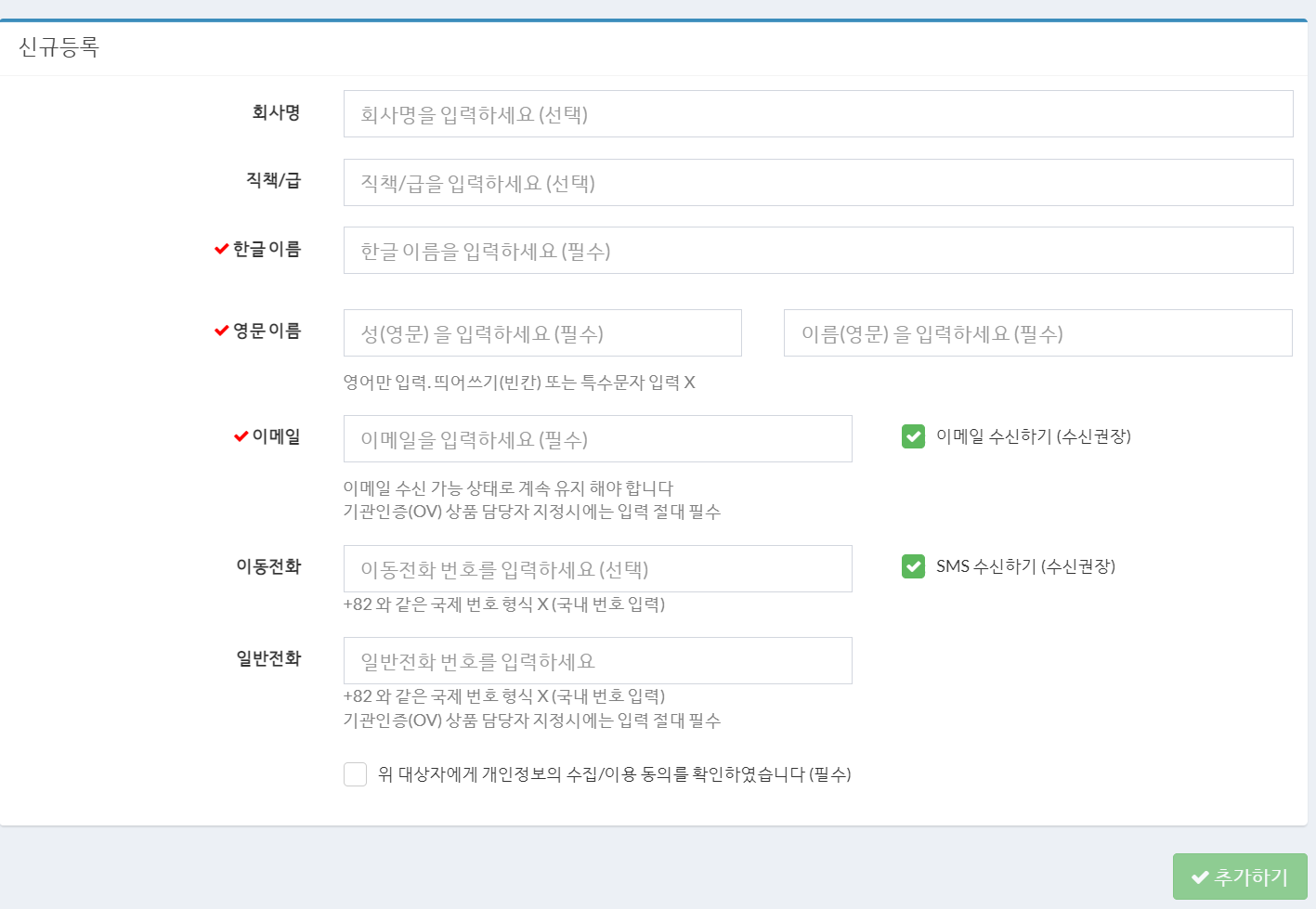Click the 이름(영문) first name field
Image resolution: width=1316 pixels, height=909 pixels.
(1038, 333)
